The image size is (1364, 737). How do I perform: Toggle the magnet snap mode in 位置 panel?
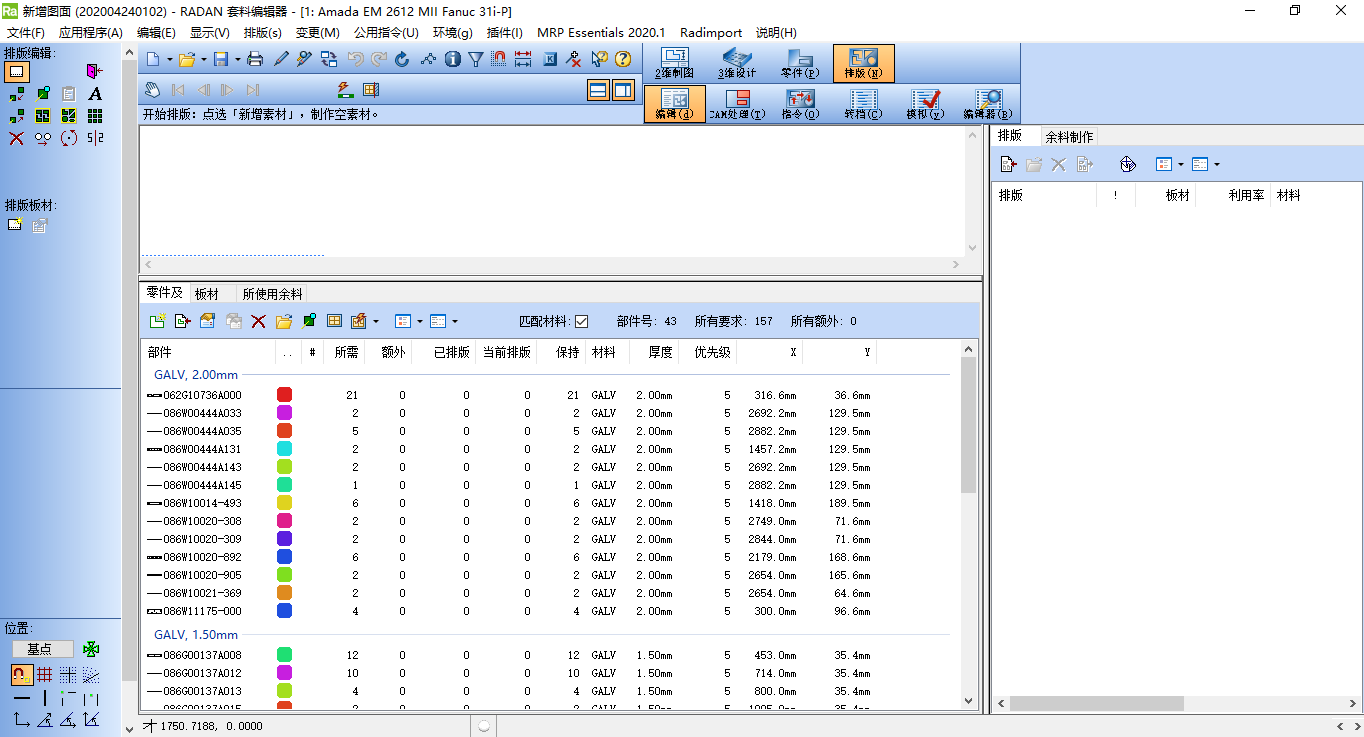tap(21, 675)
